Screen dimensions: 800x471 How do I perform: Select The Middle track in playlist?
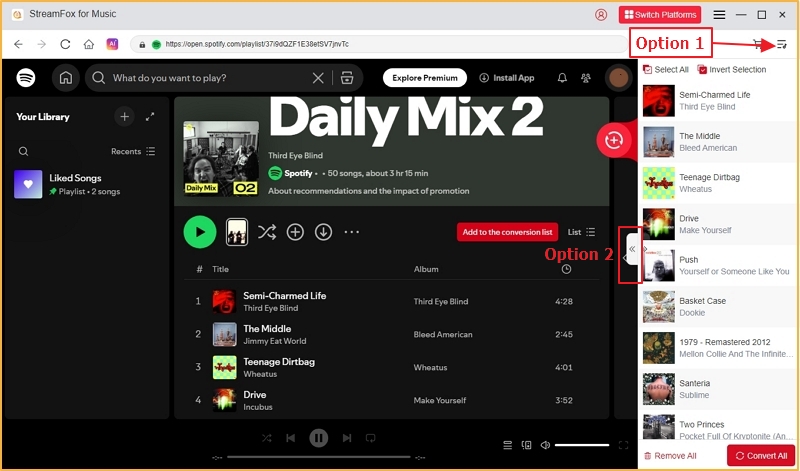click(x=391, y=335)
